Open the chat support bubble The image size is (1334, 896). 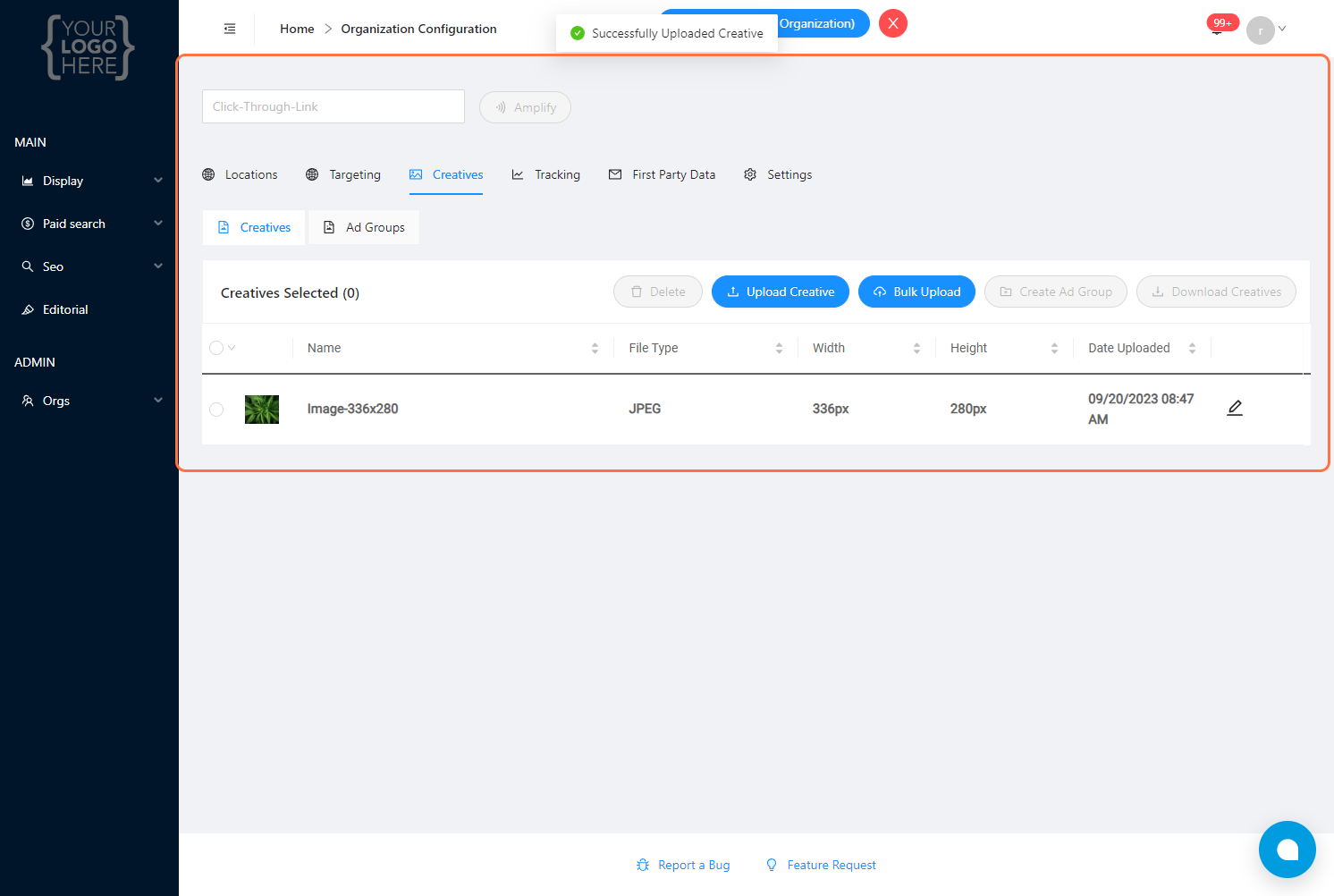1288,850
